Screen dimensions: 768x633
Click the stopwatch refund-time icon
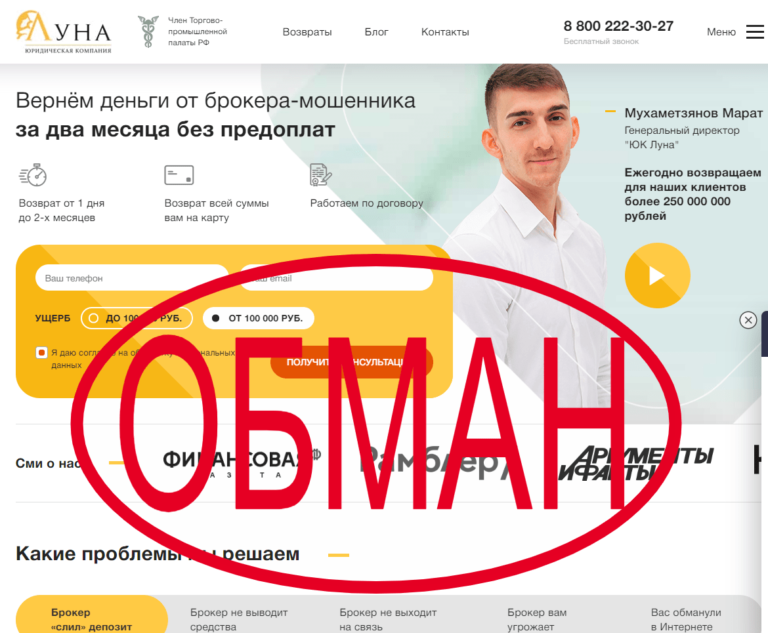[x=33, y=175]
